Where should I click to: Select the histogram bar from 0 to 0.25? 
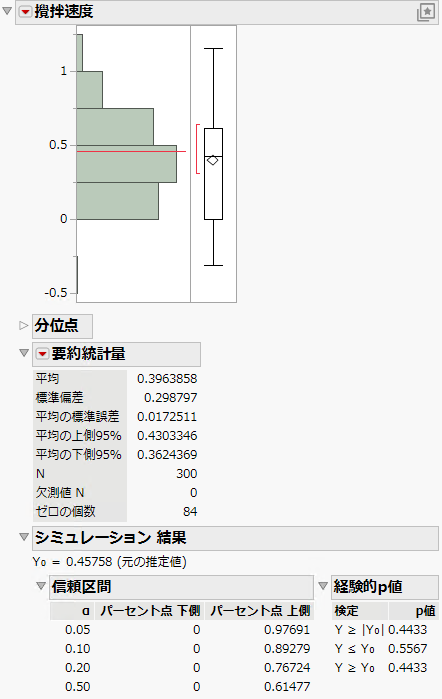117,201
